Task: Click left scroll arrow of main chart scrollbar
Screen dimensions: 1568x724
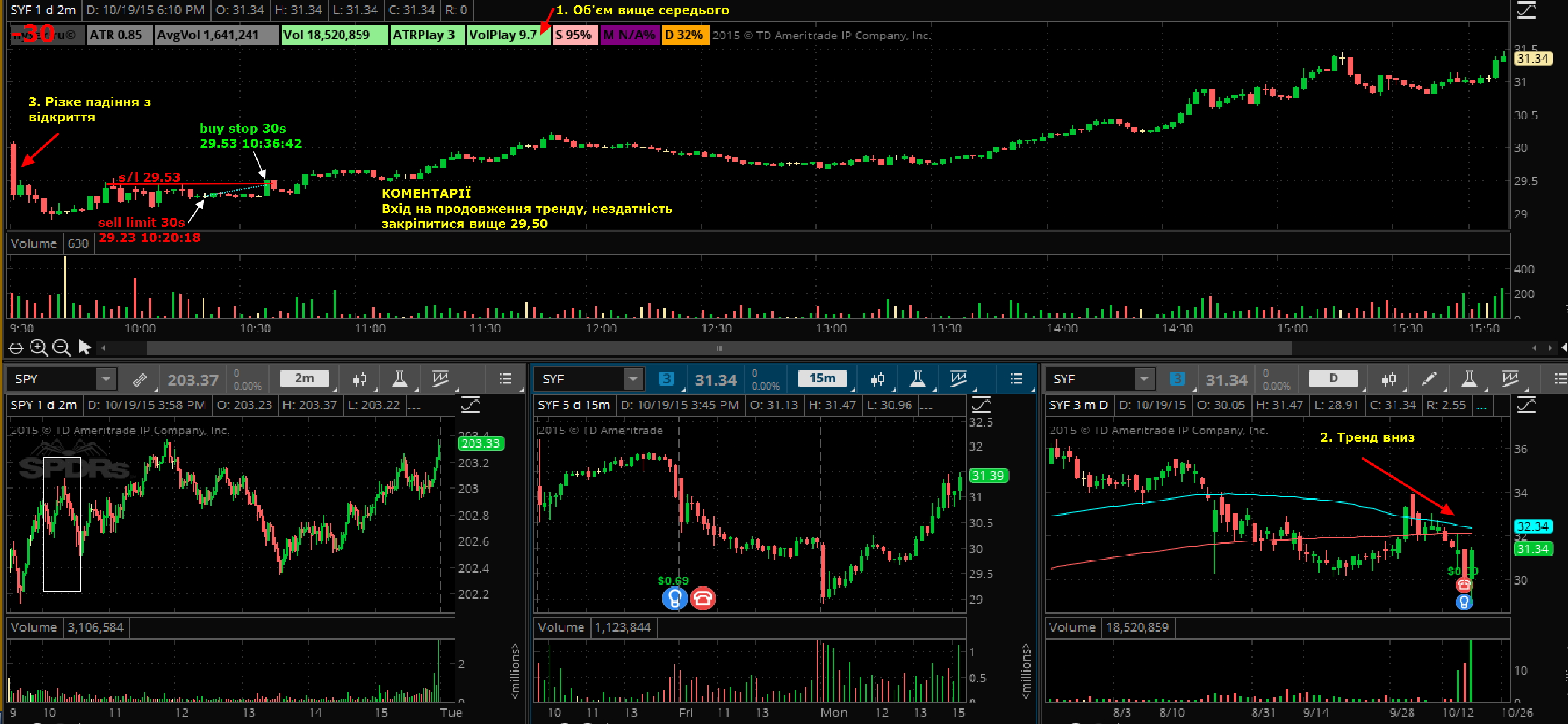Action: tap(104, 348)
